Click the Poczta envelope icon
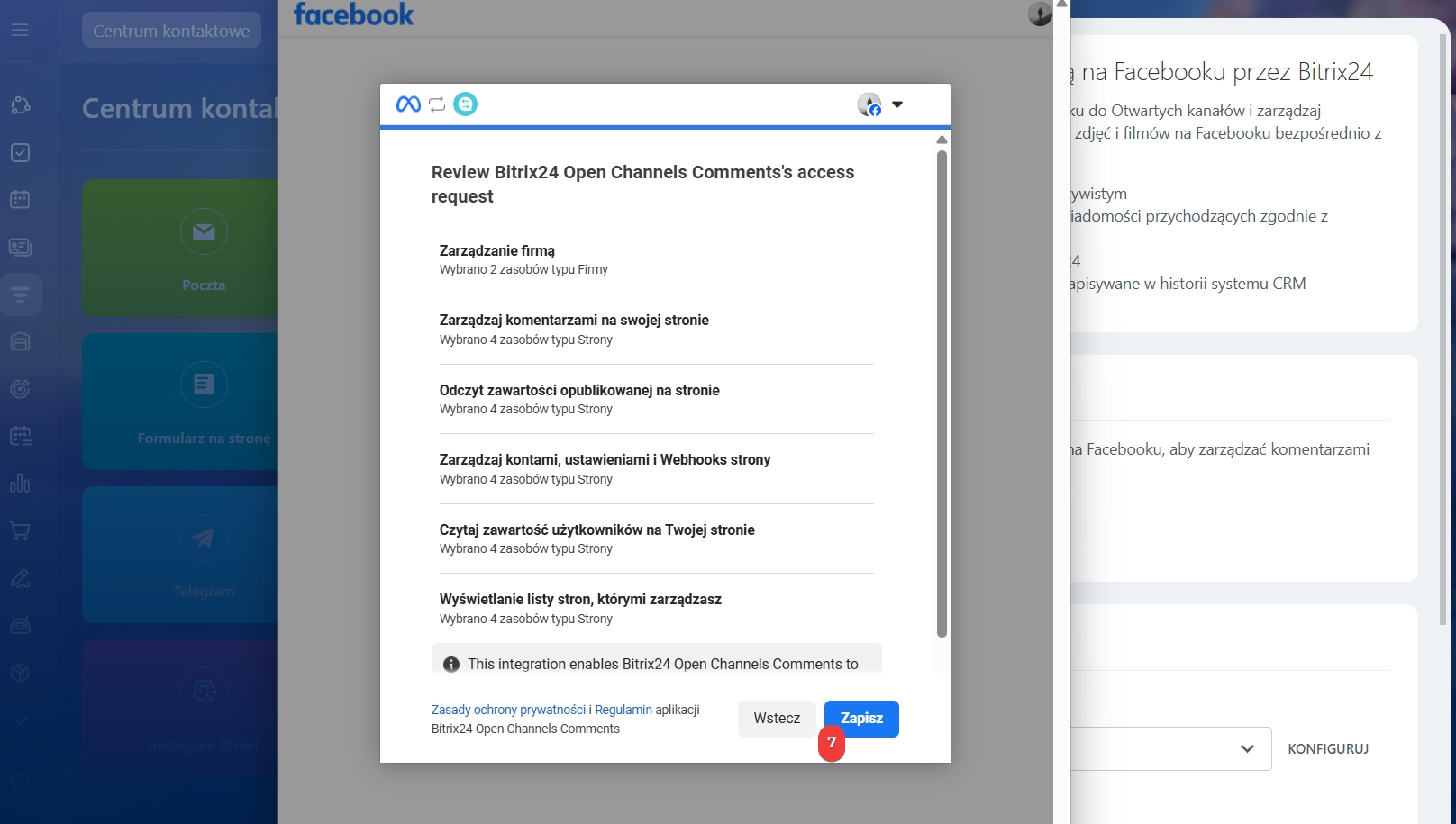This screenshot has width=1456, height=824. click(204, 231)
